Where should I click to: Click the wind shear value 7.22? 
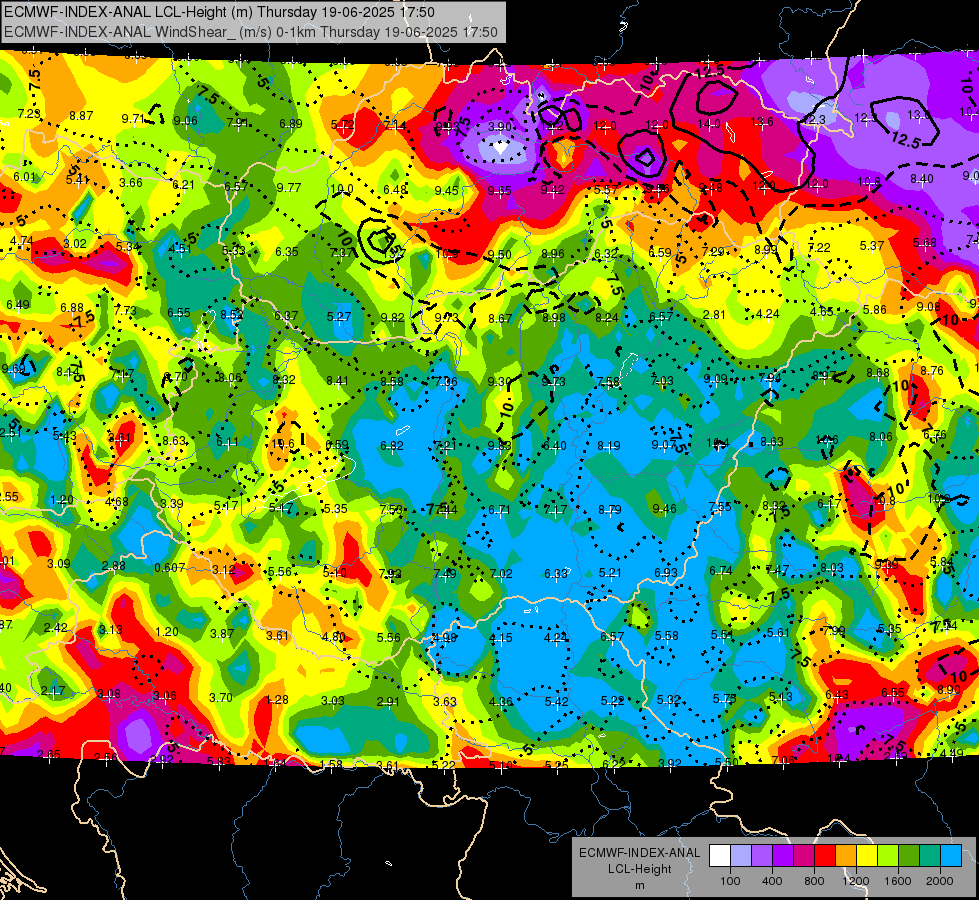pyautogui.click(x=819, y=248)
